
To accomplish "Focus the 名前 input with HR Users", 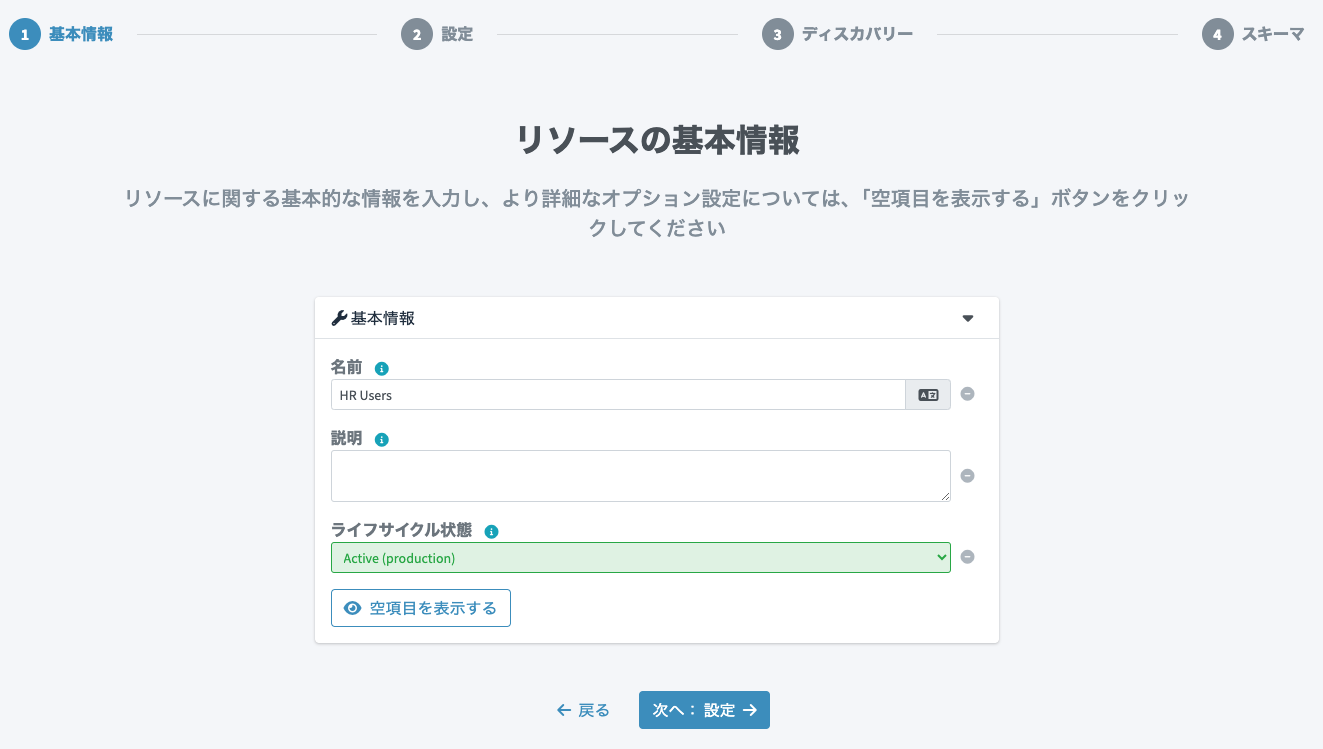I will tap(618, 395).
